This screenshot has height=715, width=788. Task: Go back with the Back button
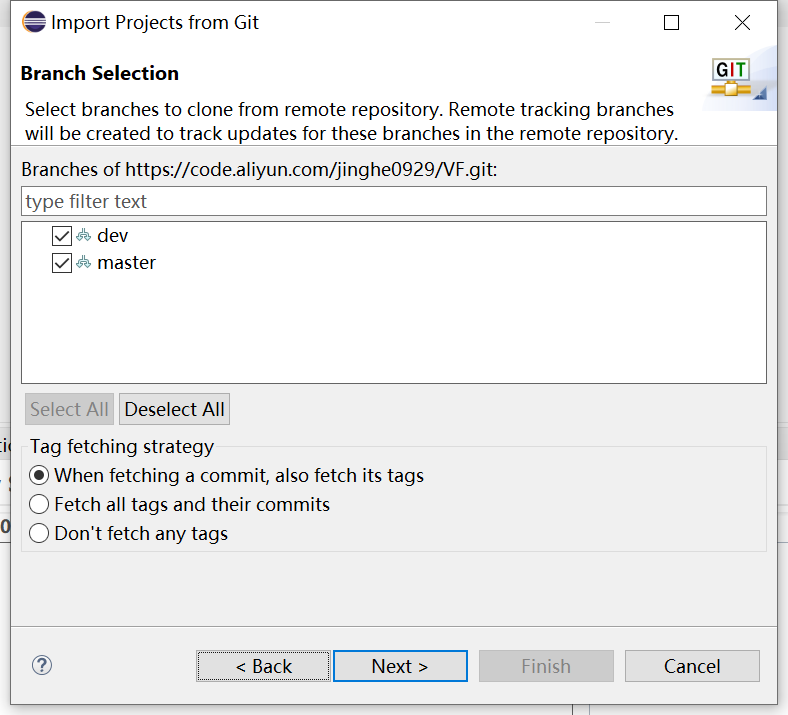tap(264, 666)
